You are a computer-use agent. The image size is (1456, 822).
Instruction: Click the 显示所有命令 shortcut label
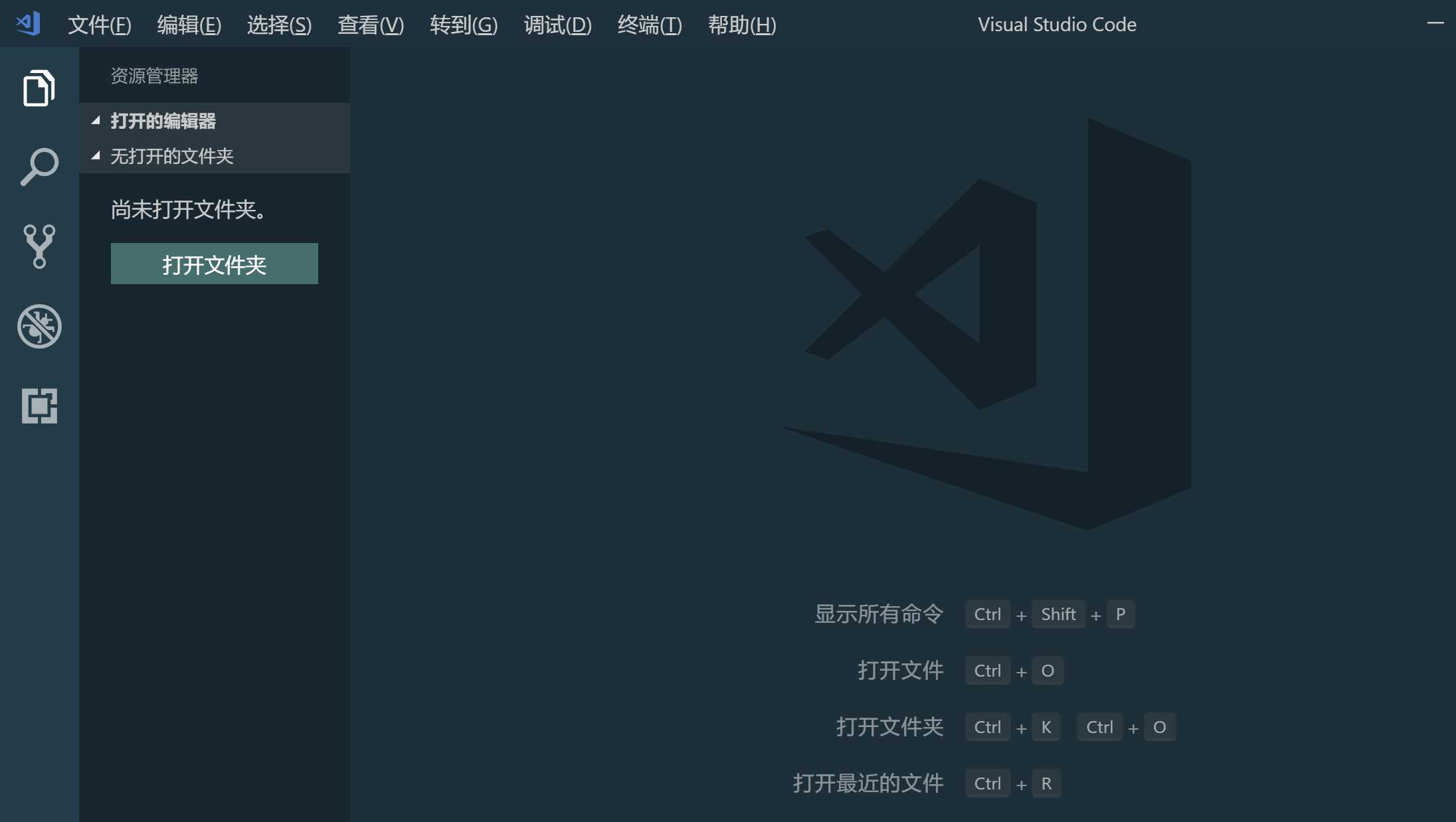point(879,614)
